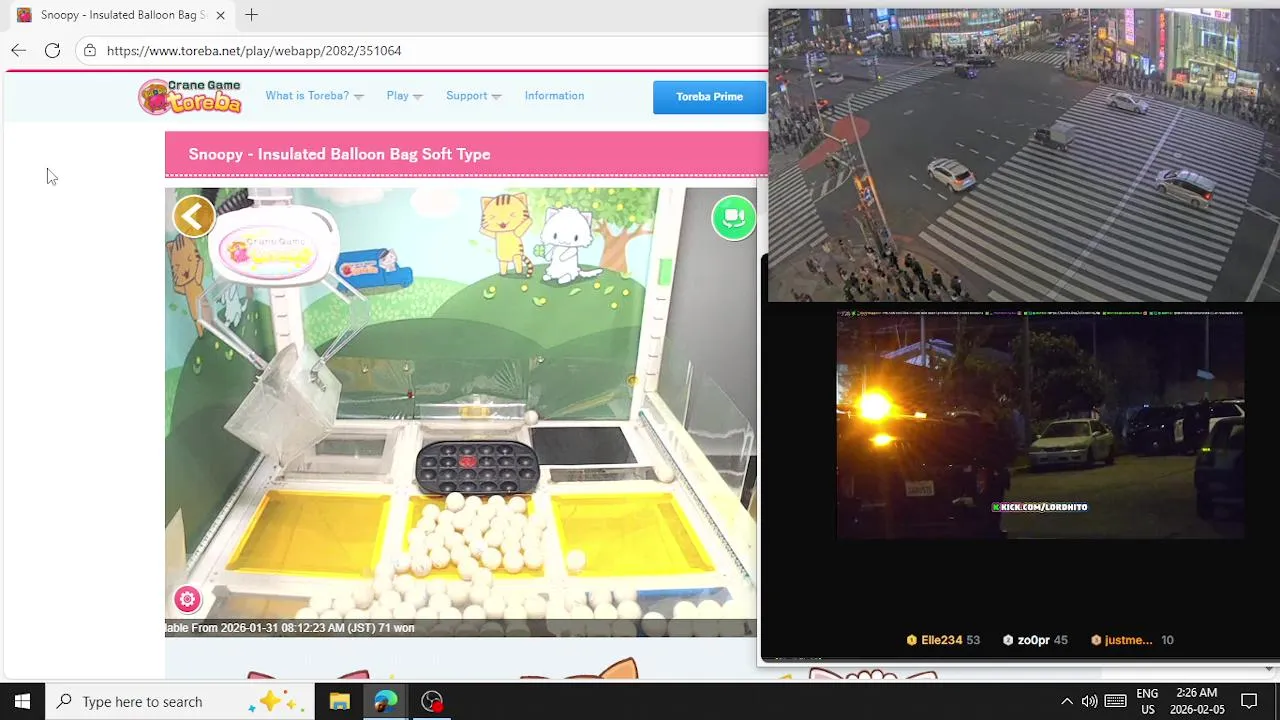Click the Toreba Prime button
1280x720 pixels.
click(709, 97)
